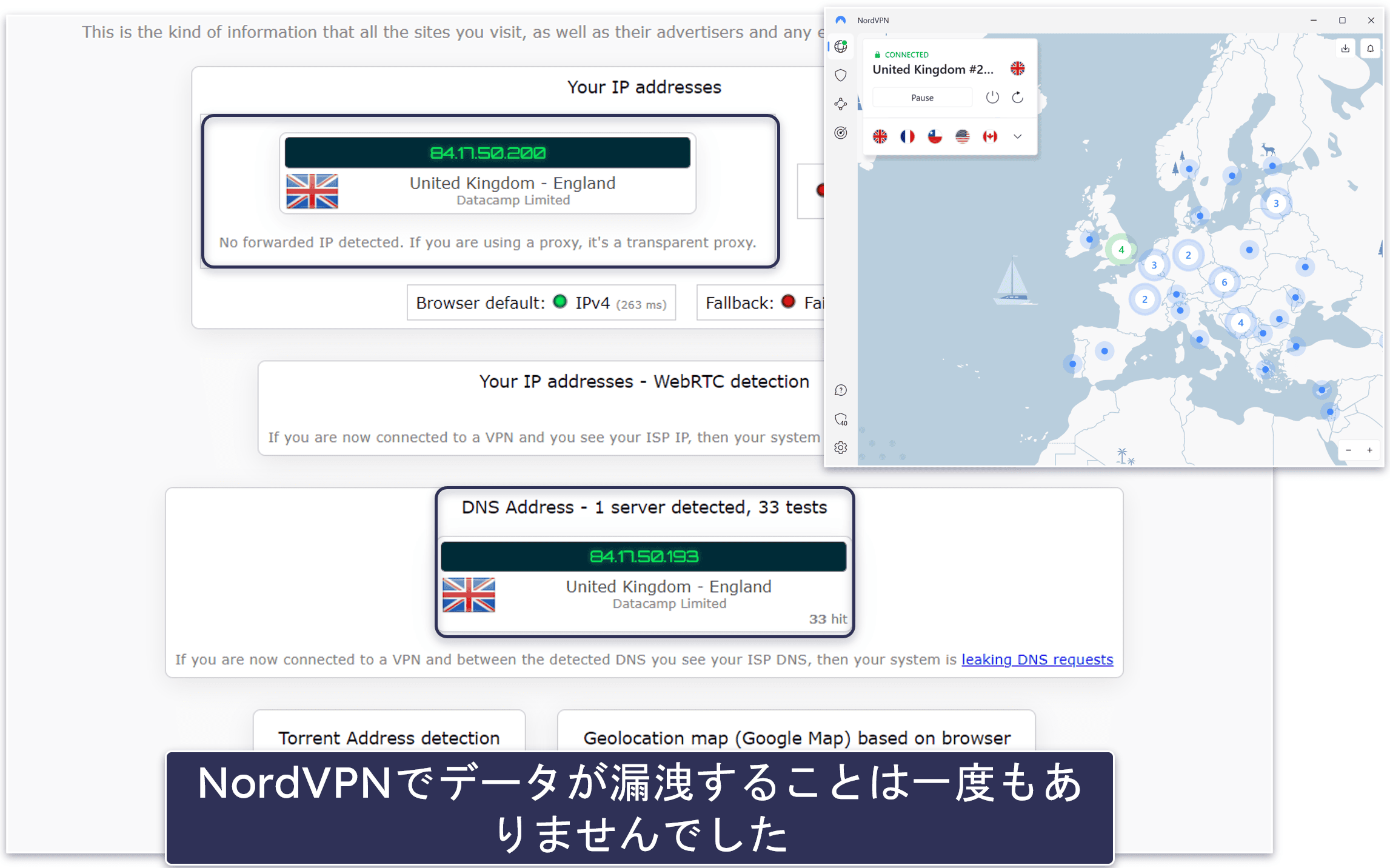The image size is (1390, 868).
Task: Click the 'Your IP addresses - WebRTC detection' heading
Action: 644,381
